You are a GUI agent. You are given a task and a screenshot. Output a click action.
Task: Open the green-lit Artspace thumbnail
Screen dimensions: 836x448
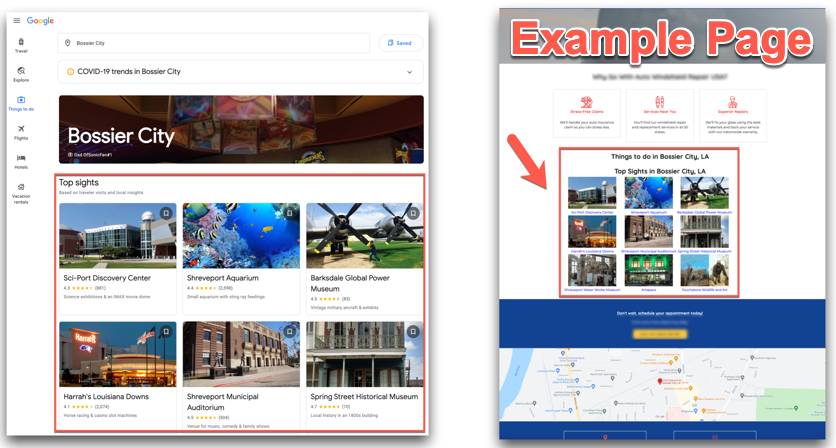(649, 270)
